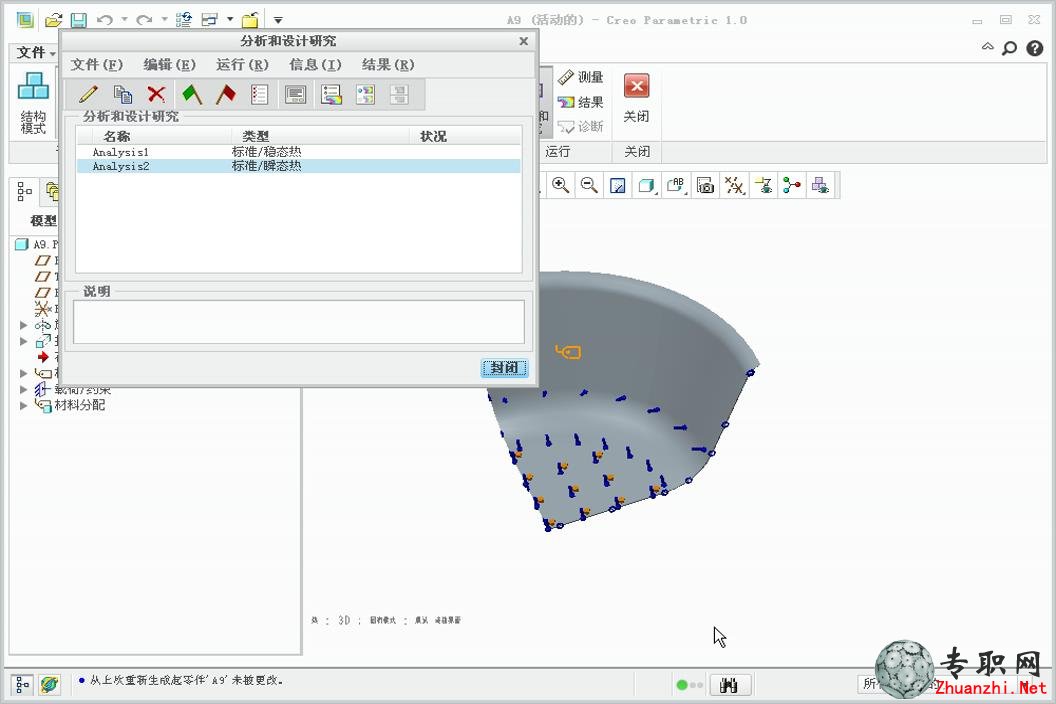Click the 类型 column header
This screenshot has height=704, width=1056.
click(x=255, y=137)
